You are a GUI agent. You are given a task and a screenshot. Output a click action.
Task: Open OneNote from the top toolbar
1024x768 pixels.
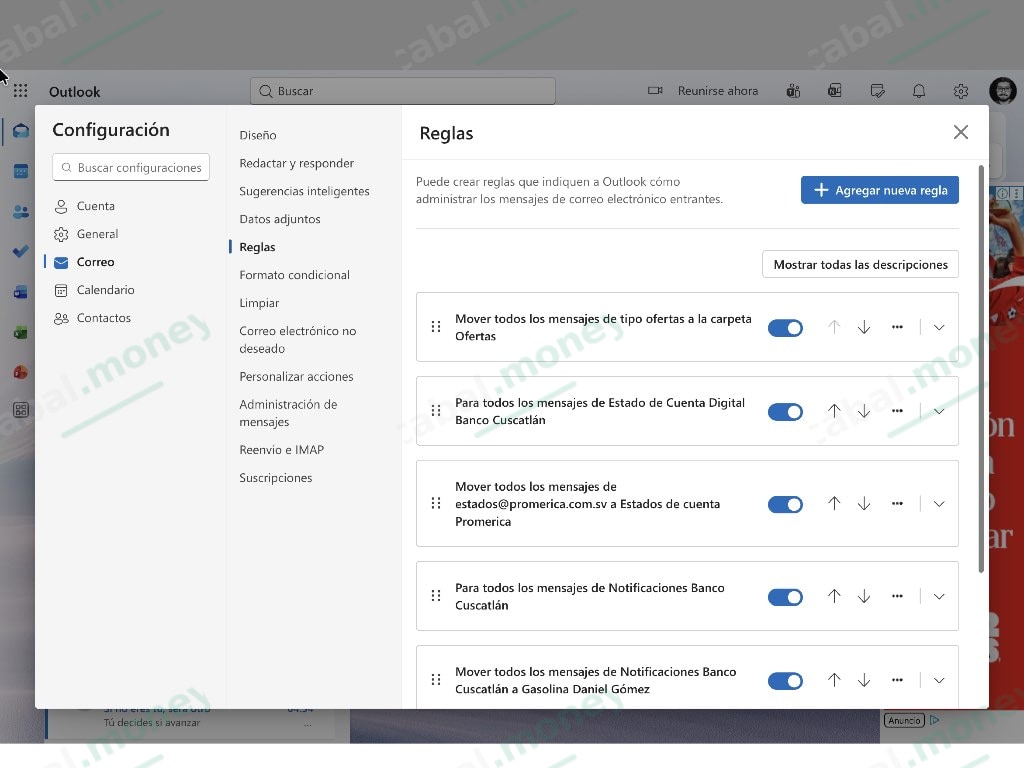[834, 90]
